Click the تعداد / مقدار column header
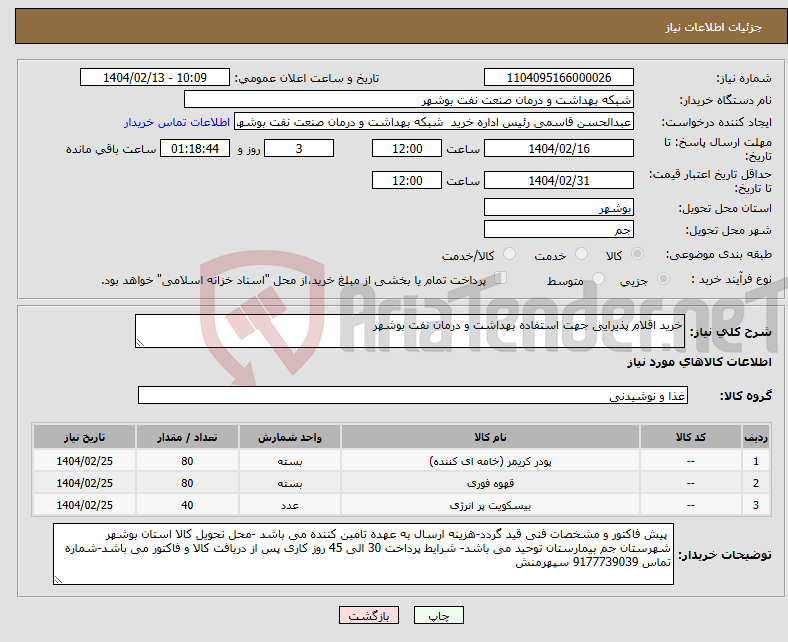The height and width of the screenshot is (642, 788). [187, 437]
